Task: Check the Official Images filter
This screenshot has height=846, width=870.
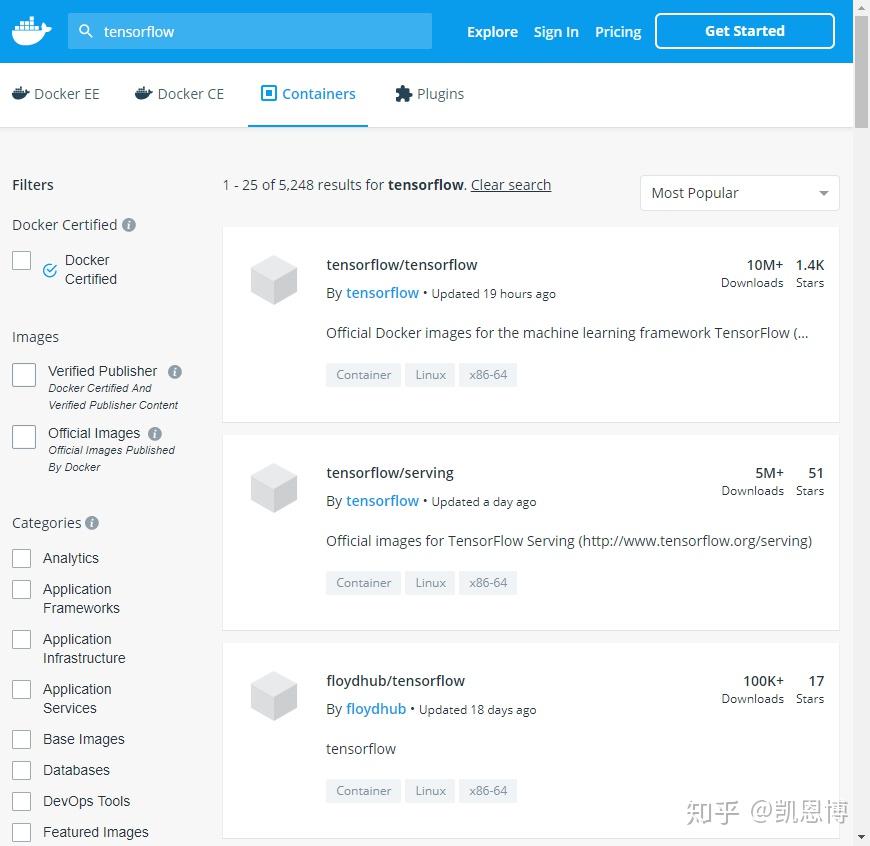Action: pyautogui.click(x=23, y=436)
